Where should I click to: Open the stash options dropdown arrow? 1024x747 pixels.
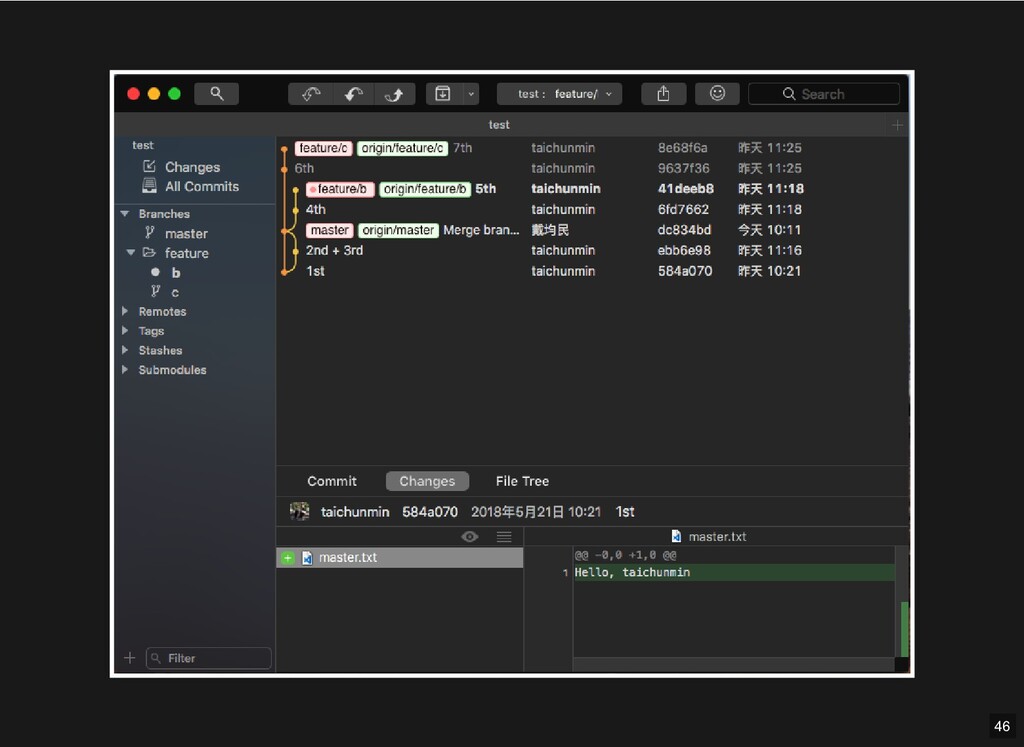tap(471, 94)
